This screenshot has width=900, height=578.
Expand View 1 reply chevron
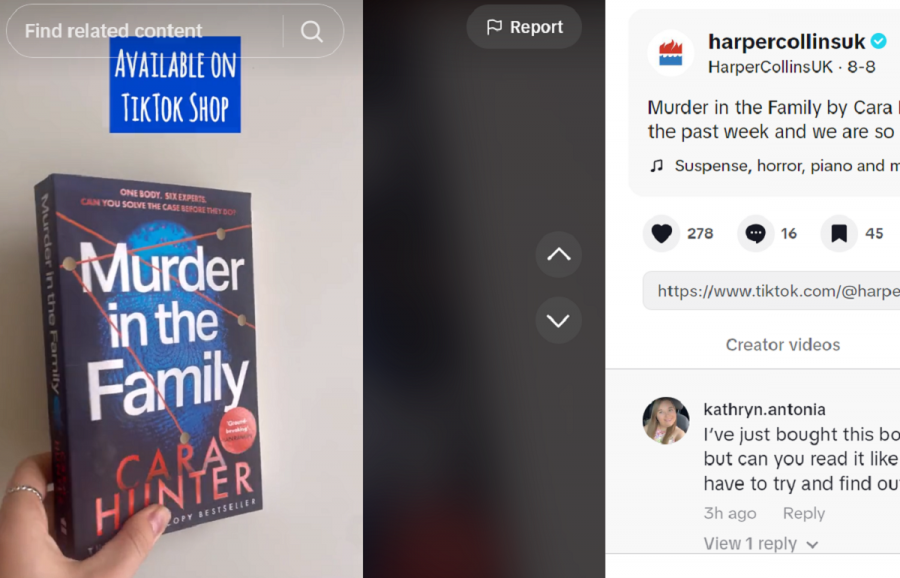click(x=812, y=544)
